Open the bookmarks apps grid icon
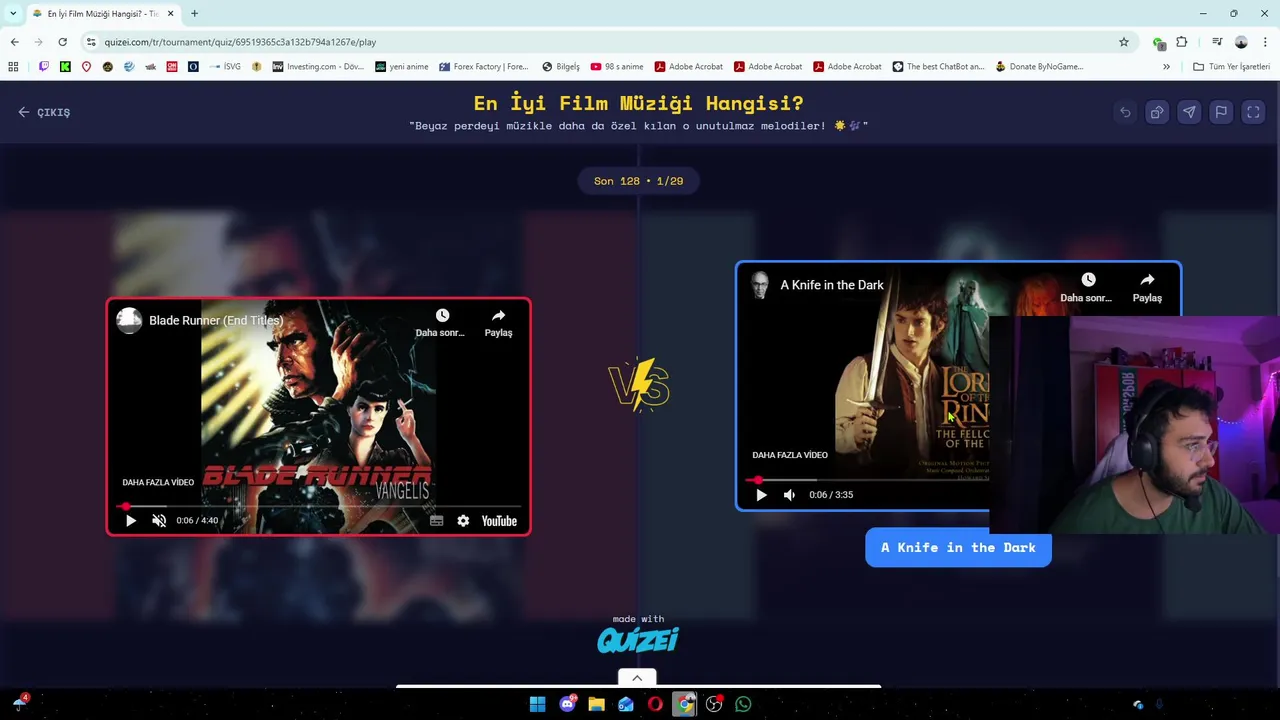This screenshot has height=720, width=1280. (13, 67)
